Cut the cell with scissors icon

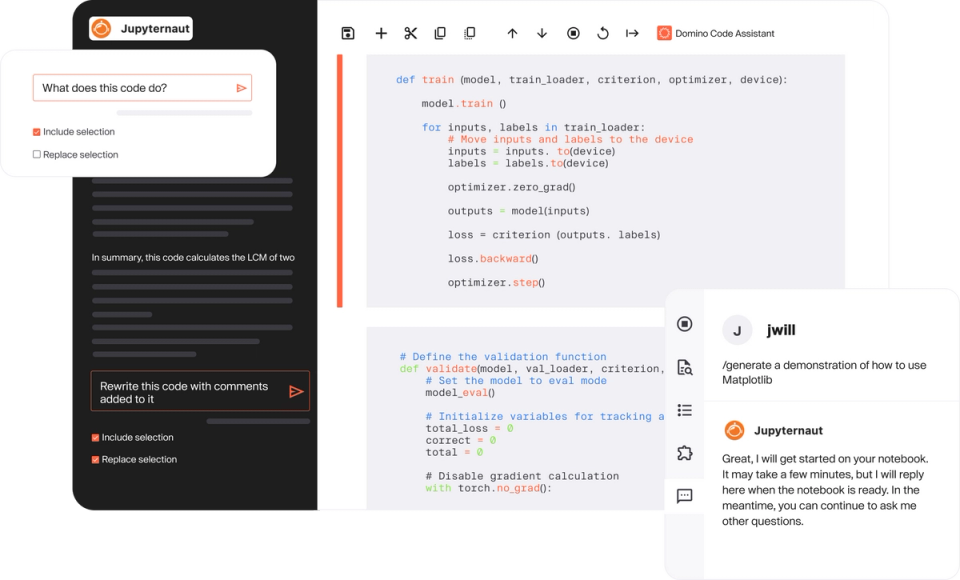[x=410, y=33]
